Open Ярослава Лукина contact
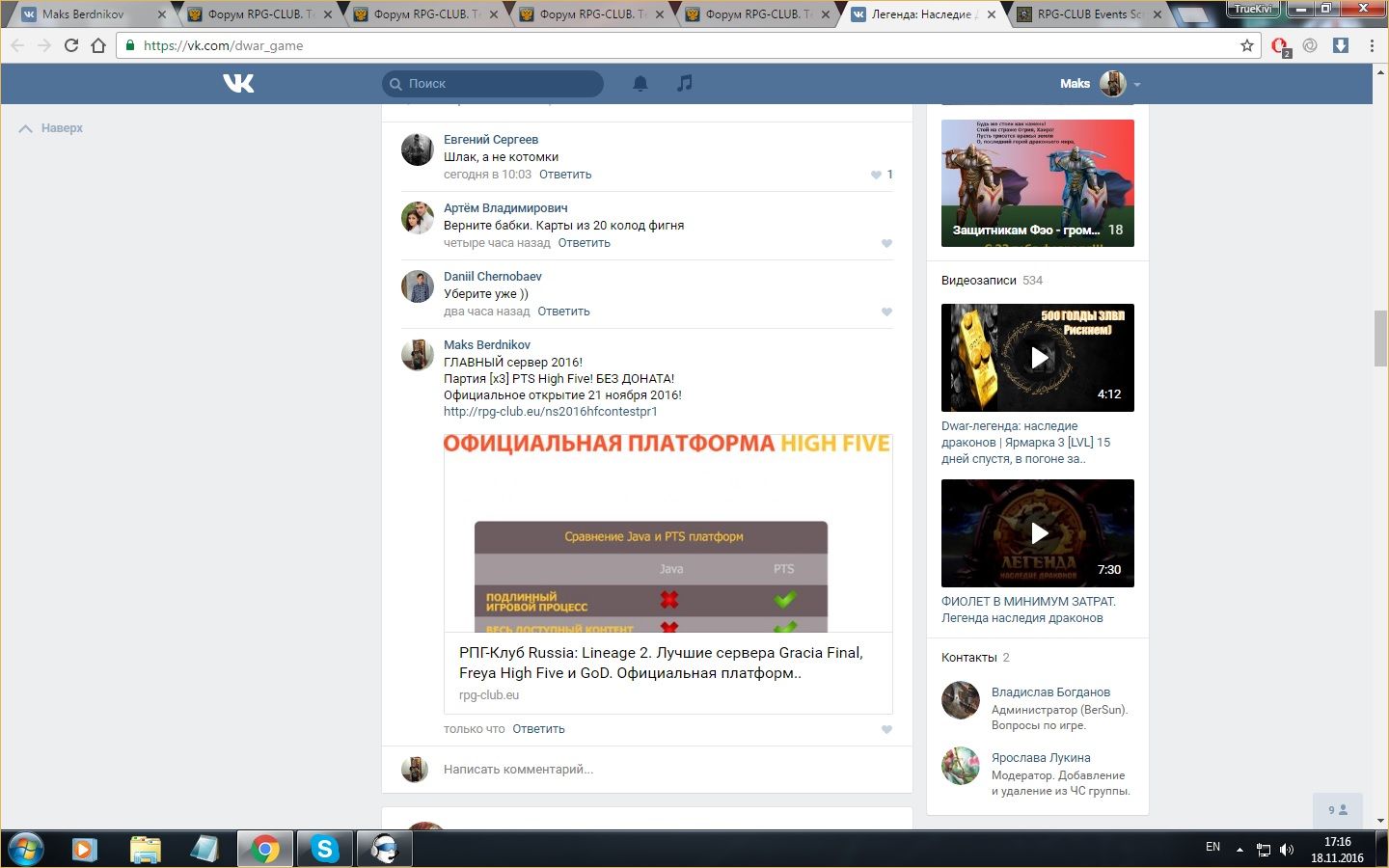Image resolution: width=1389 pixels, height=868 pixels. (1041, 758)
